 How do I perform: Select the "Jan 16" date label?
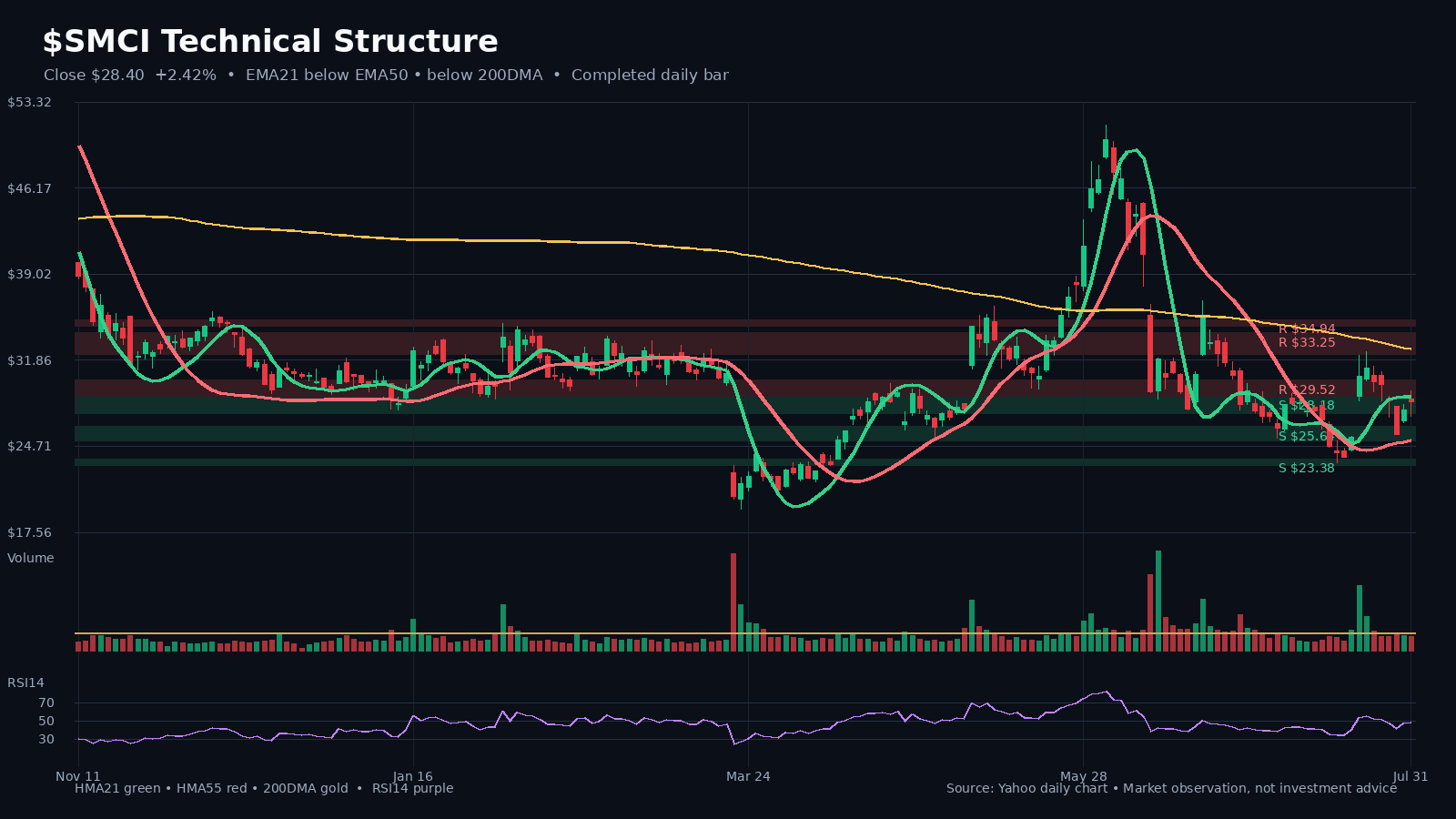[x=413, y=776]
